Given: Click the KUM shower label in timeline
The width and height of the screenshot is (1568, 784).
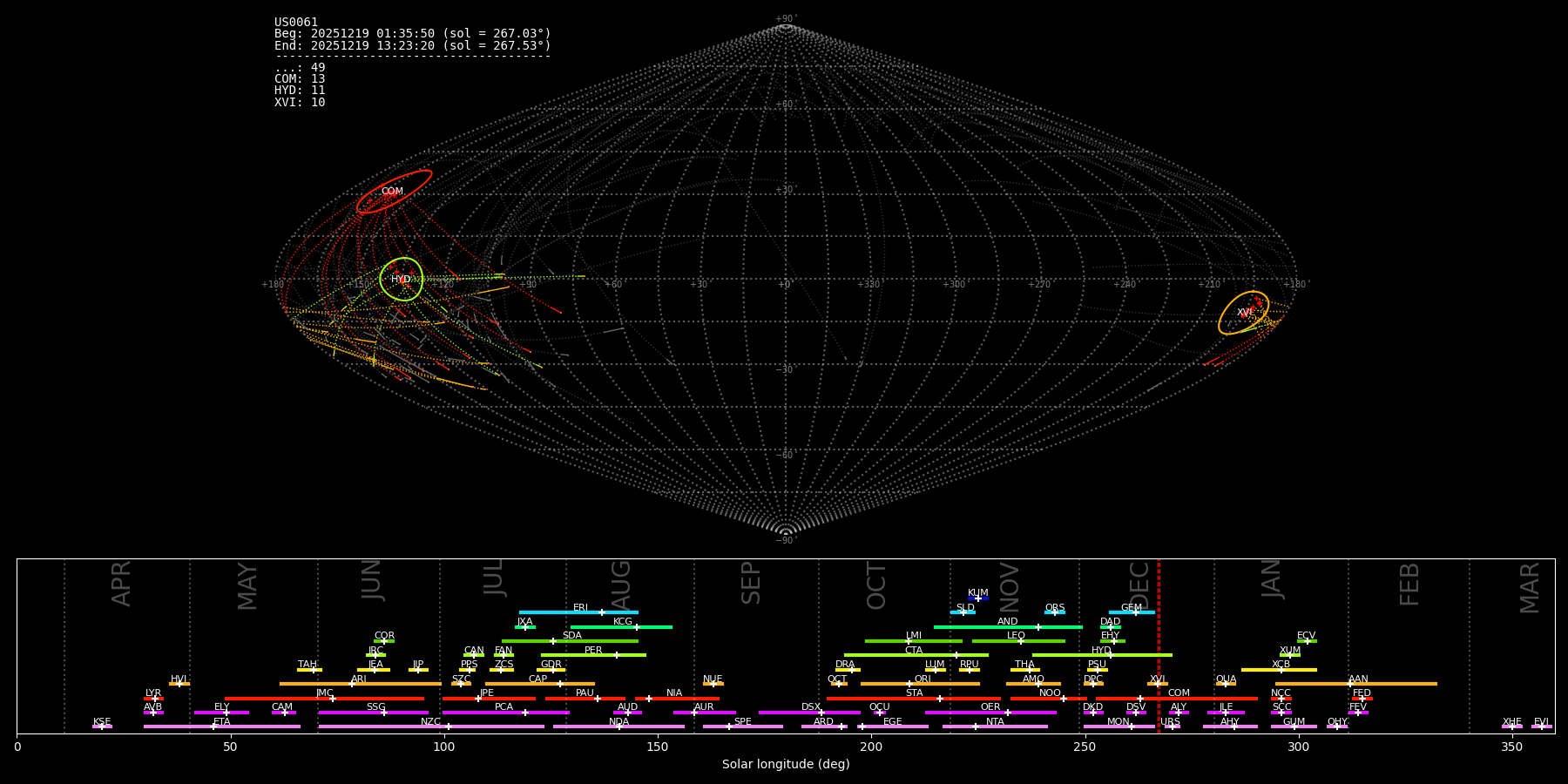Looking at the screenshot, I should point(978,593).
